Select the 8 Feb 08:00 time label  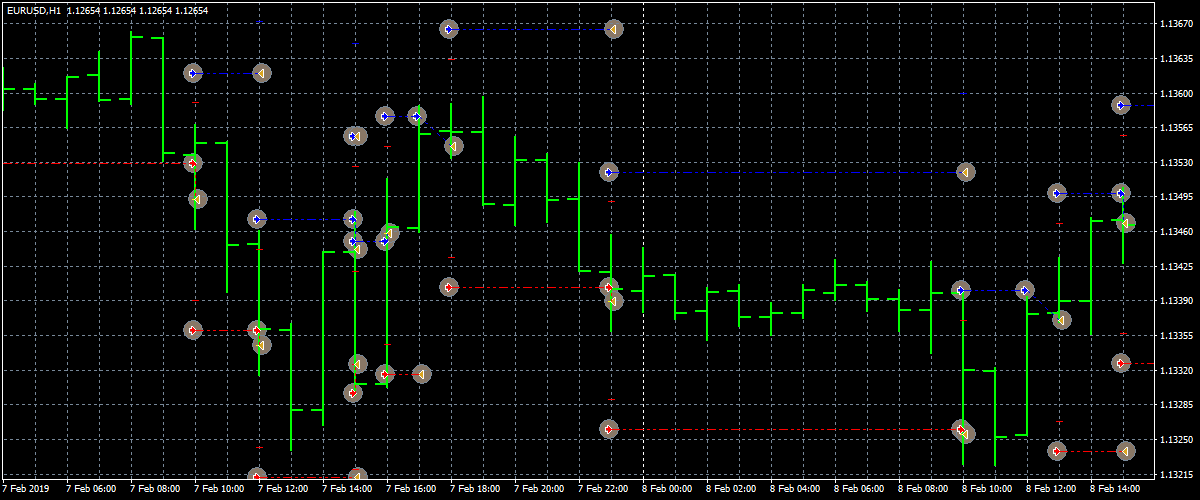(924, 490)
